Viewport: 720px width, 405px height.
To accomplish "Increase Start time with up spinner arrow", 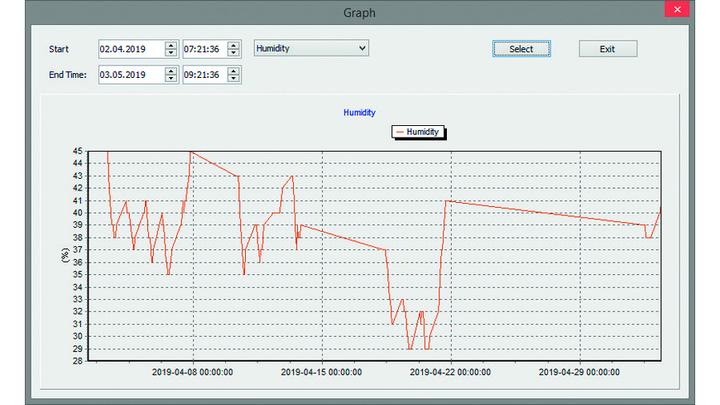I will coord(234,45).
